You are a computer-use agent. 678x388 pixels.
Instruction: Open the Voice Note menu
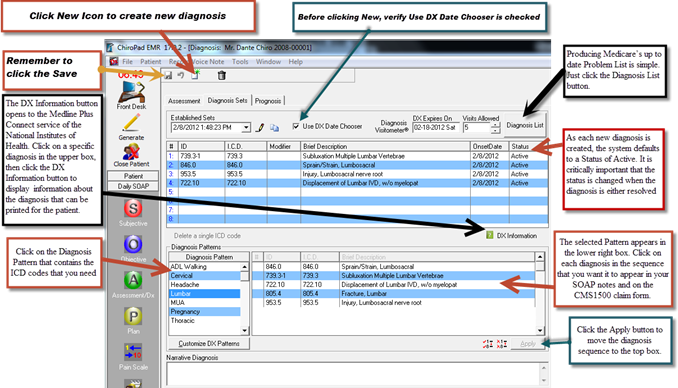[x=208, y=62]
